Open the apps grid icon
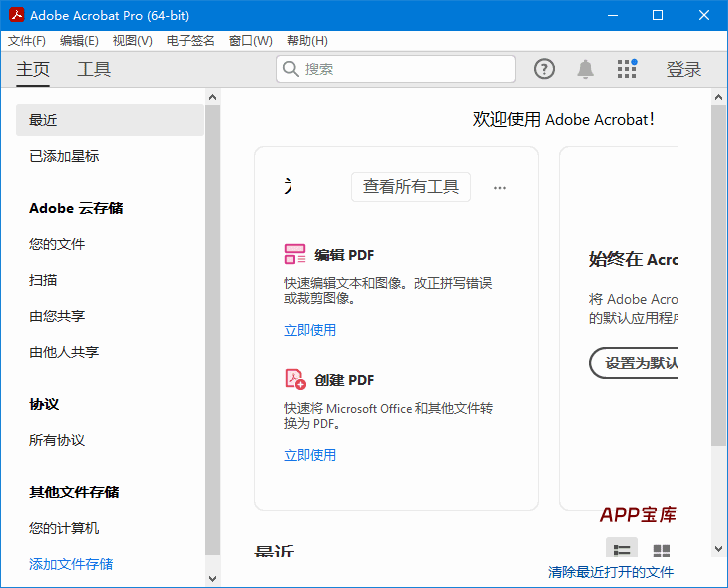Viewport: 728px width, 588px height. (x=627, y=69)
